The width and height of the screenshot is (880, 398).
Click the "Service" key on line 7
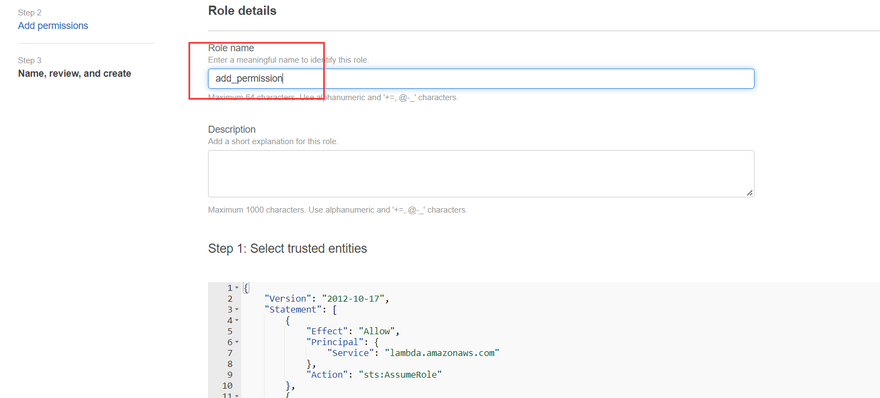click(350, 353)
